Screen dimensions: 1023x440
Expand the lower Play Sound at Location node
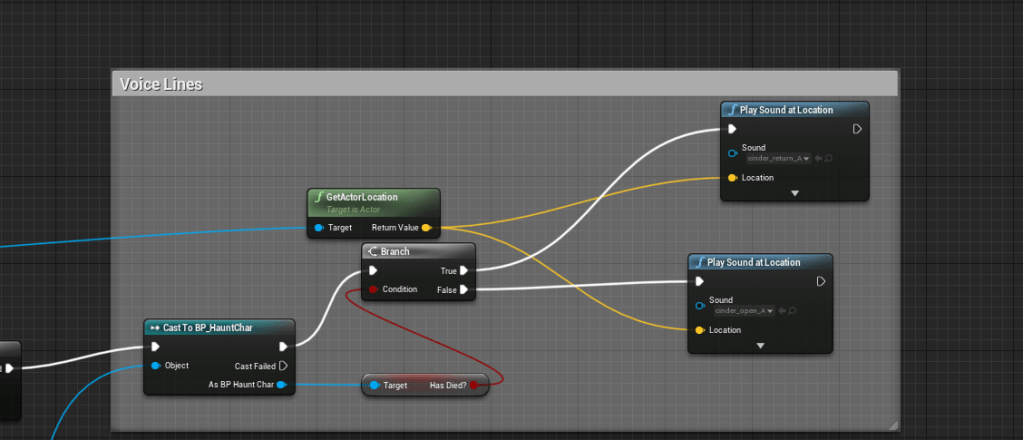(x=760, y=346)
